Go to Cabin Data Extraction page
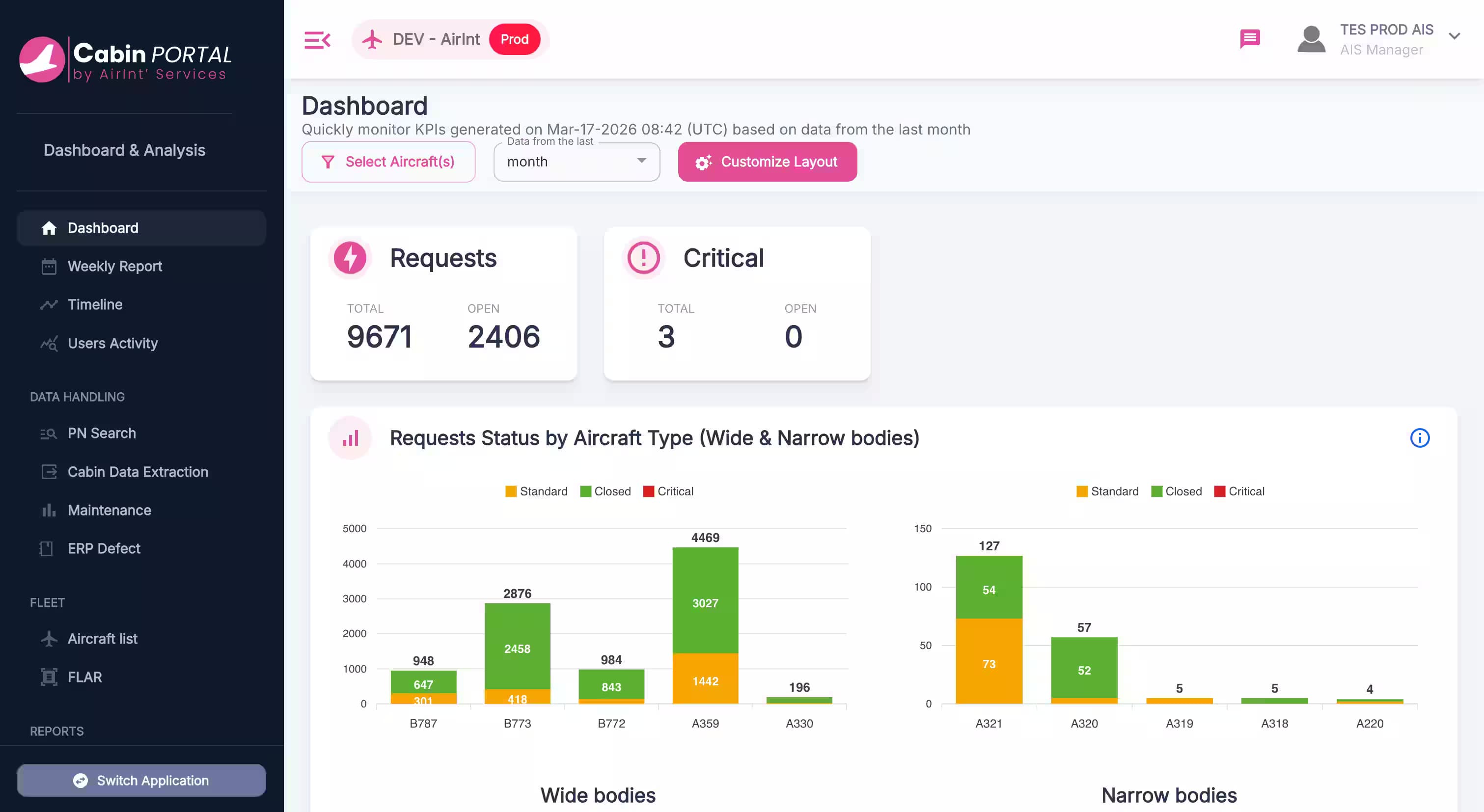 point(137,472)
